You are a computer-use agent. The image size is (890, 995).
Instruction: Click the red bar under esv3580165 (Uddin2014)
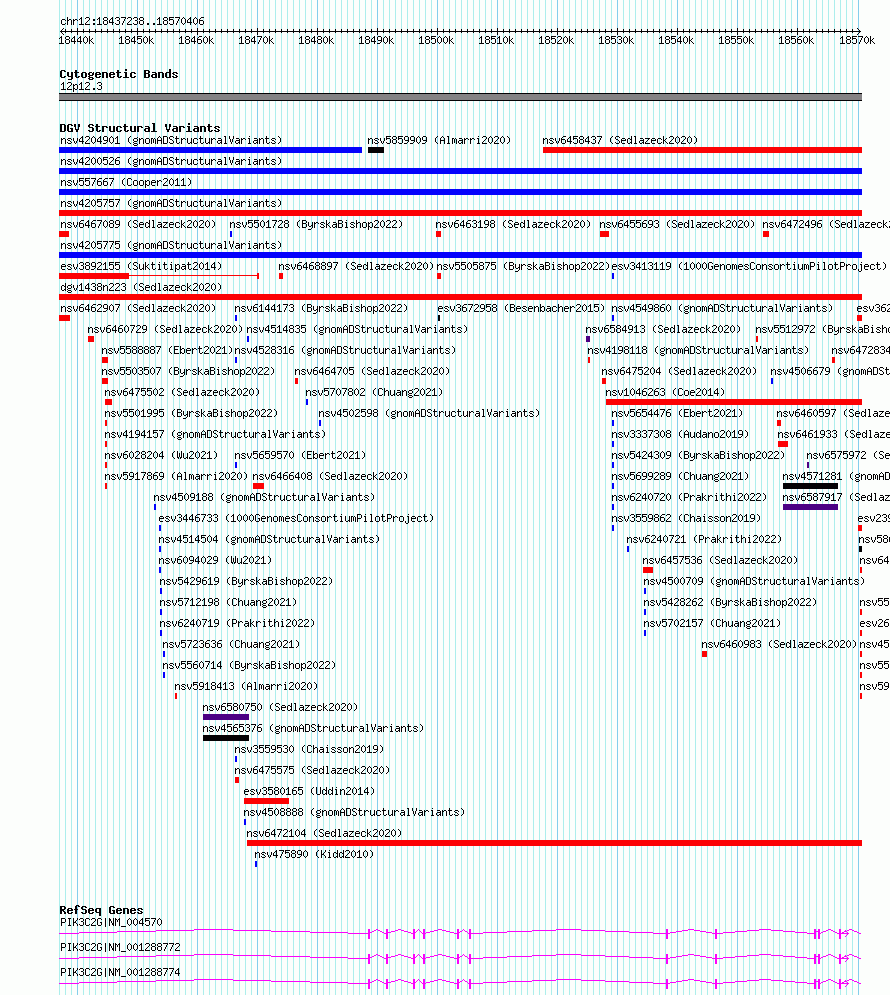coord(266,801)
